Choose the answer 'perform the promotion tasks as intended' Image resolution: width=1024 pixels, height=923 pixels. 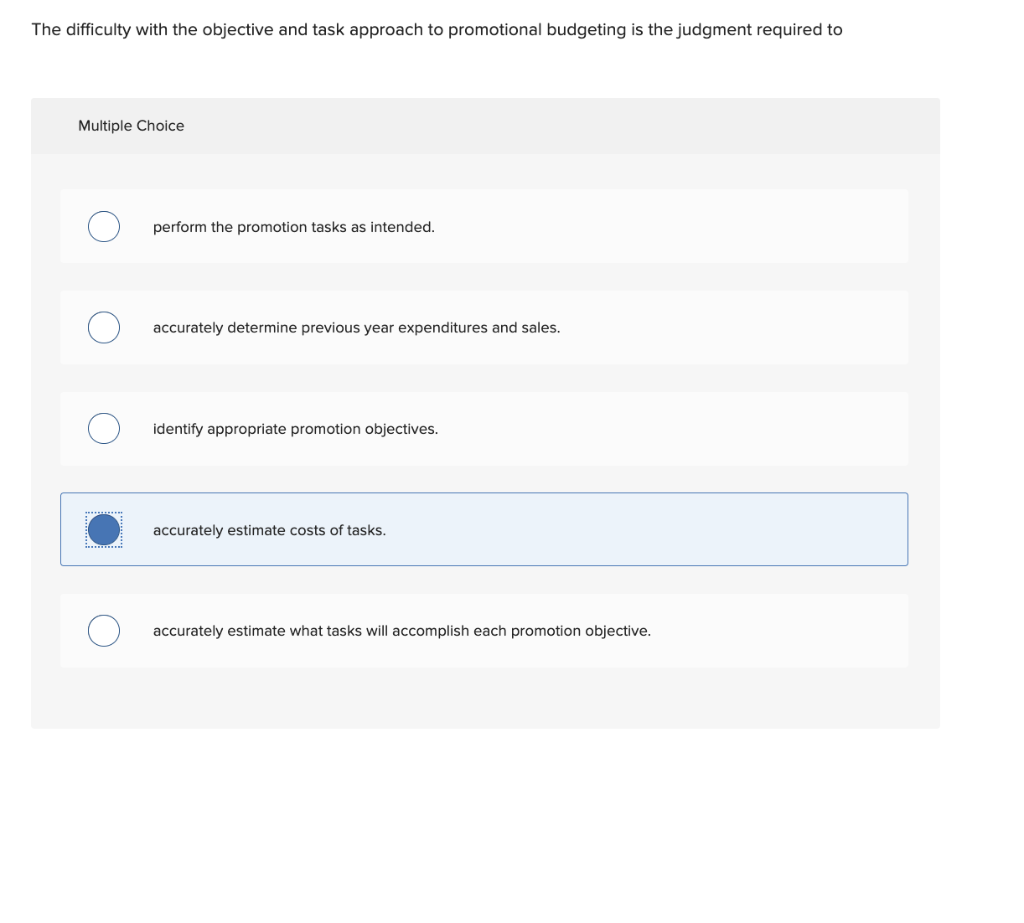[293, 227]
